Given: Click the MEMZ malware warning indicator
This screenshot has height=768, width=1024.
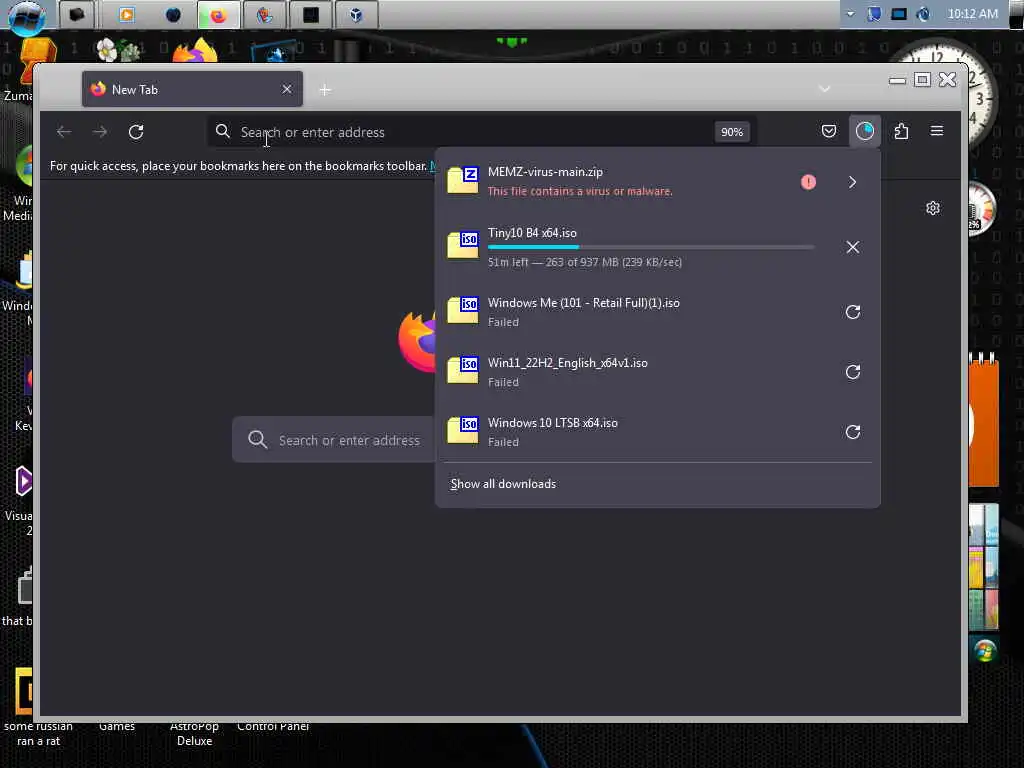Looking at the screenshot, I should [x=808, y=182].
